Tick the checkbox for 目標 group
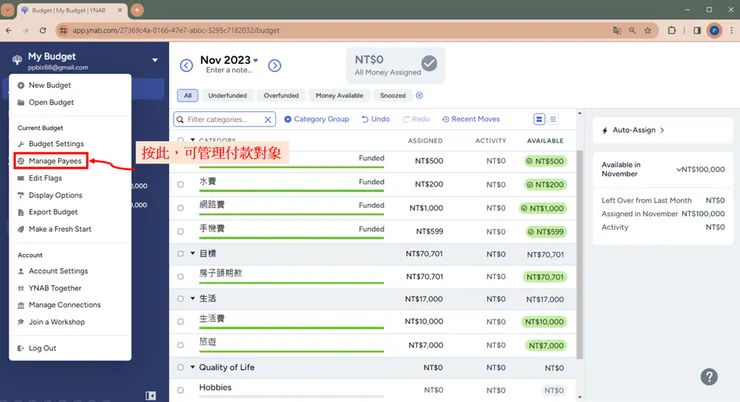 [180, 254]
